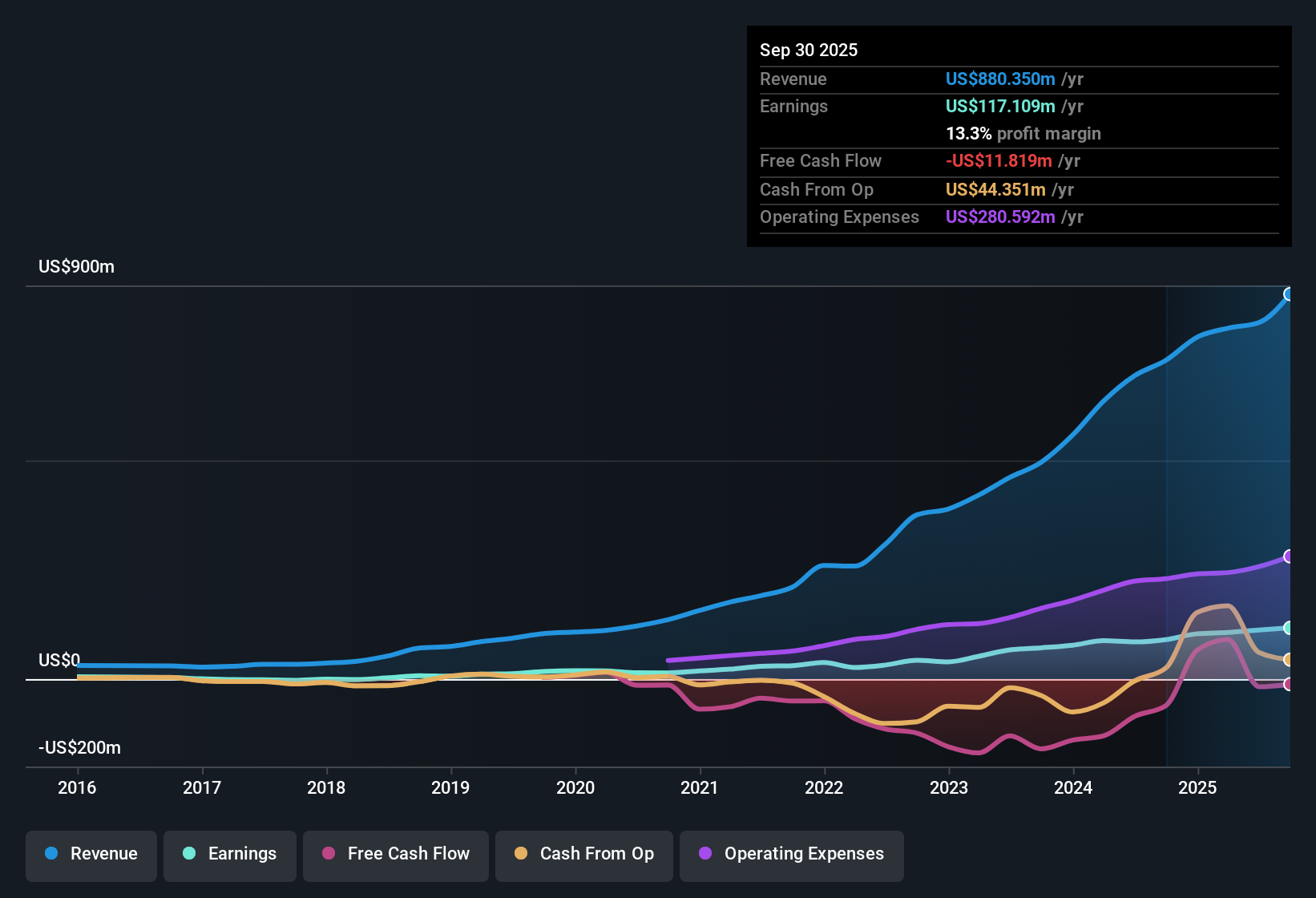Click the blue Revenue legend dot
Image resolution: width=1316 pixels, height=898 pixels.
pos(51,854)
